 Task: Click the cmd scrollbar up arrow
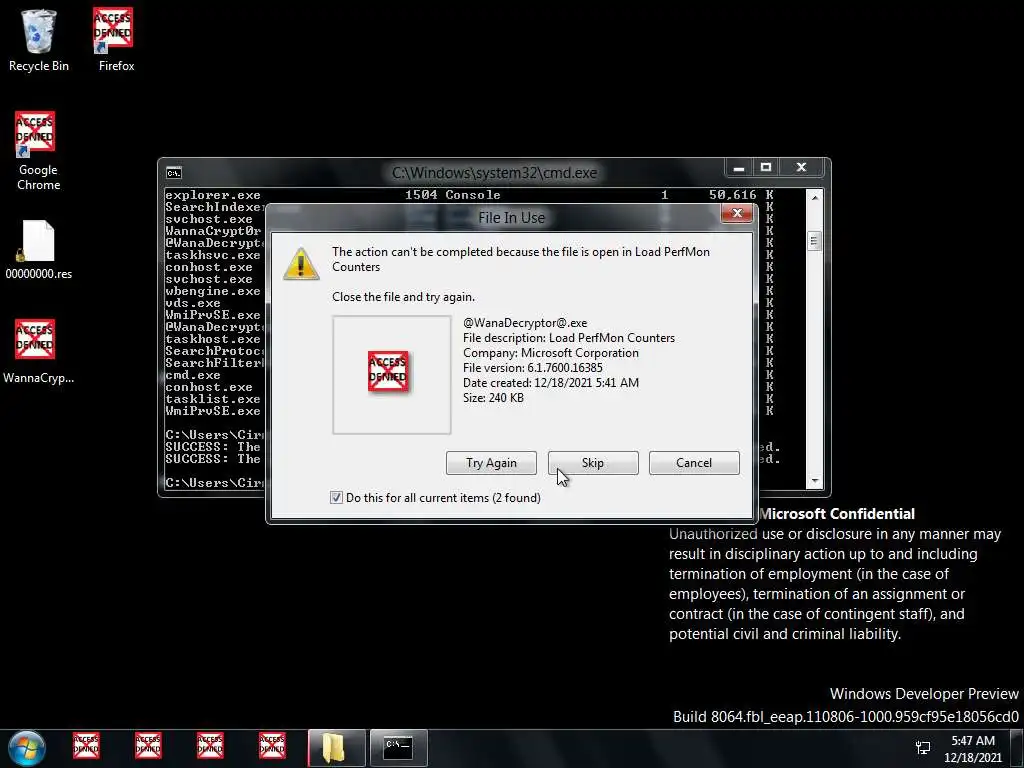815,197
